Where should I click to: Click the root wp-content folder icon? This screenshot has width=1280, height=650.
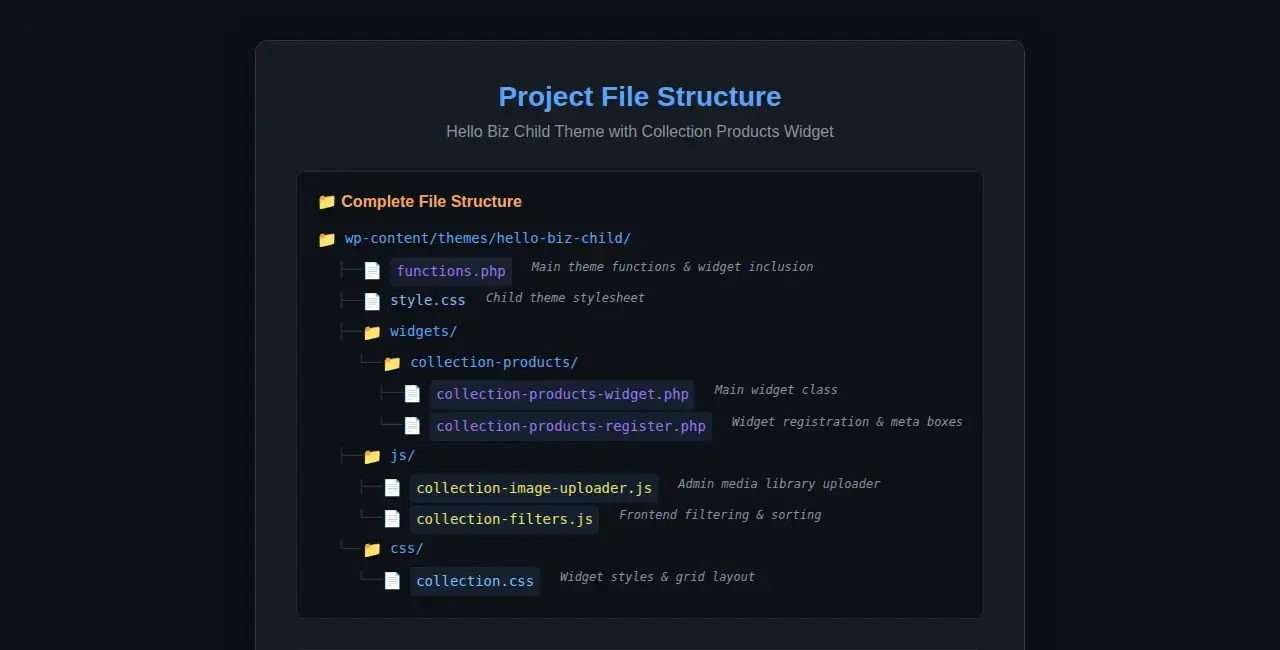click(x=327, y=240)
